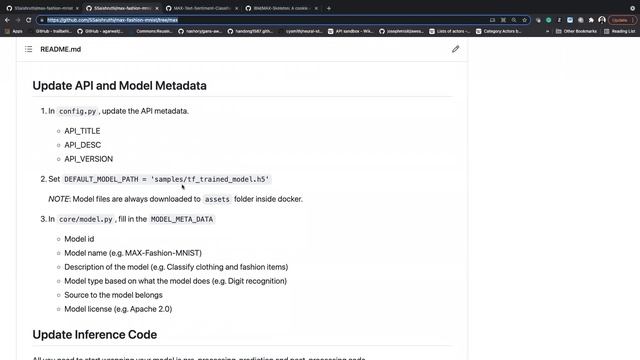Open the API sandbox wiki bookmark
Viewport: 640px width, 360px height.
click(351, 31)
